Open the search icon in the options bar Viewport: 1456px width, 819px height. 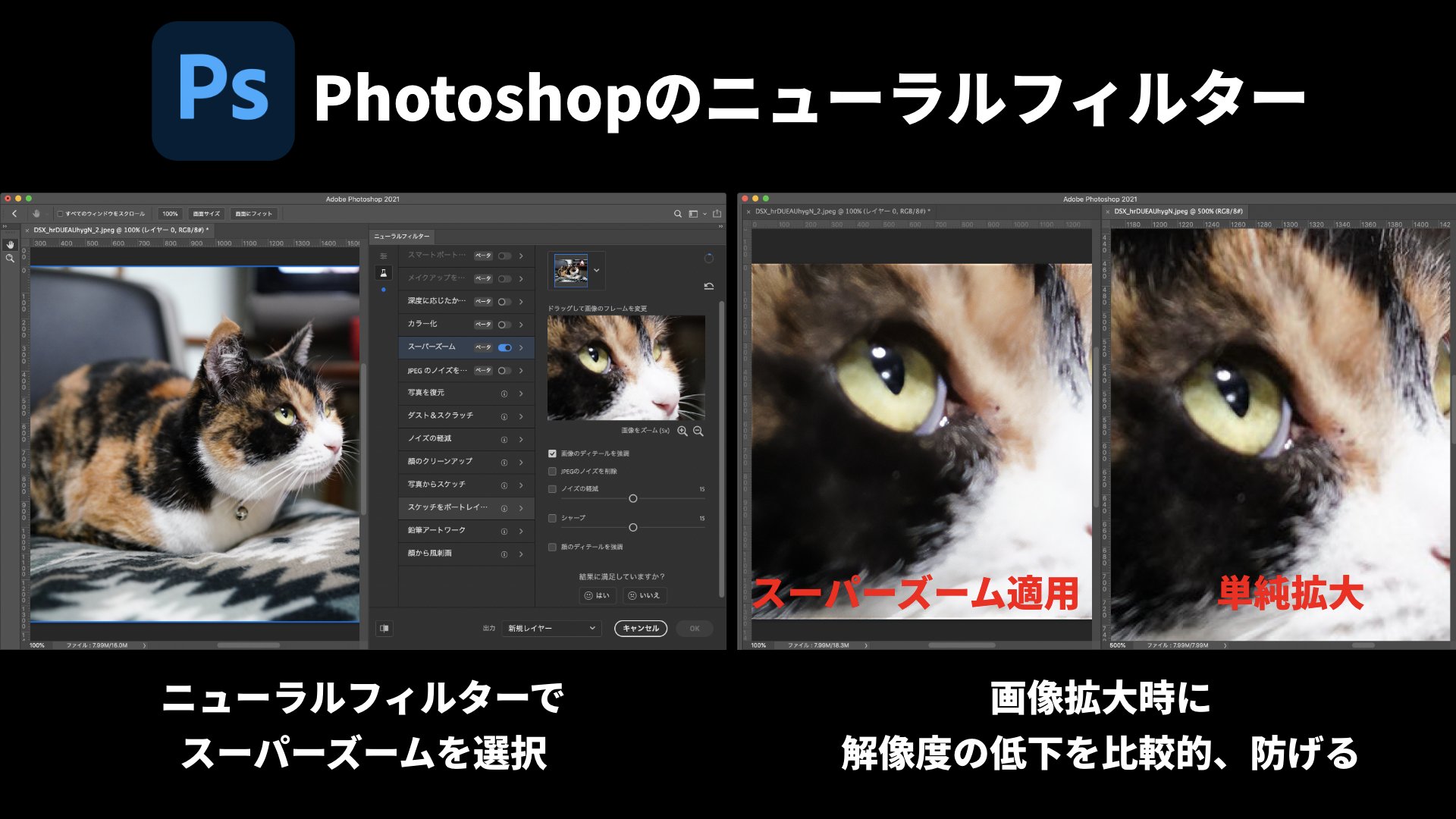pos(677,214)
